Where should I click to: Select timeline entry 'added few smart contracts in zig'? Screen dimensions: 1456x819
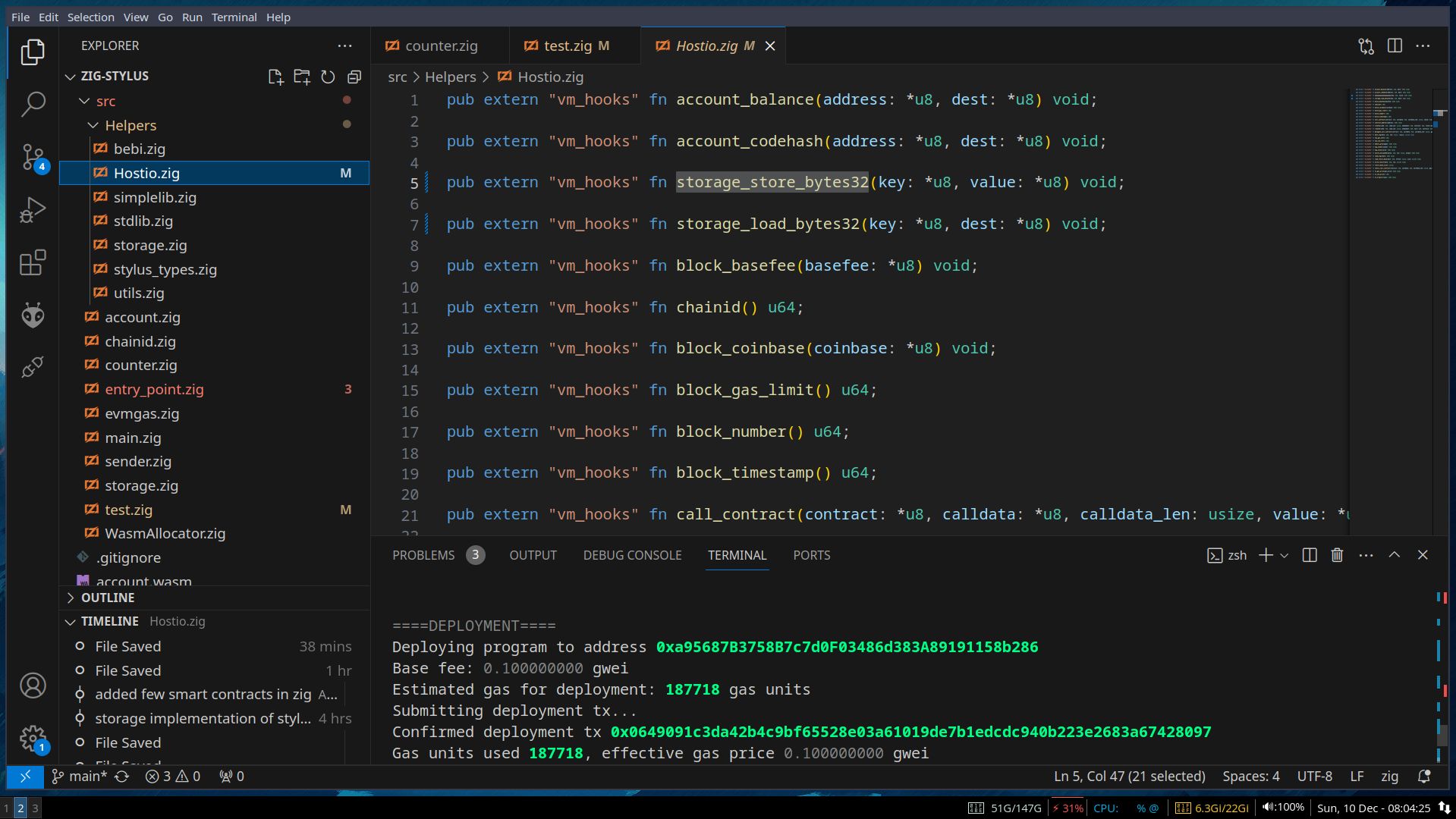click(214, 695)
